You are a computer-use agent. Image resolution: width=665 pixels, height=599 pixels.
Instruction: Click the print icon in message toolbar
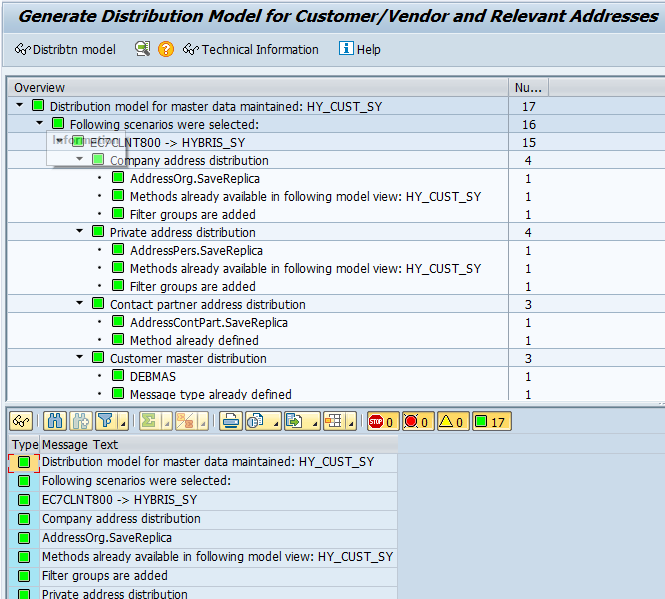(231, 422)
